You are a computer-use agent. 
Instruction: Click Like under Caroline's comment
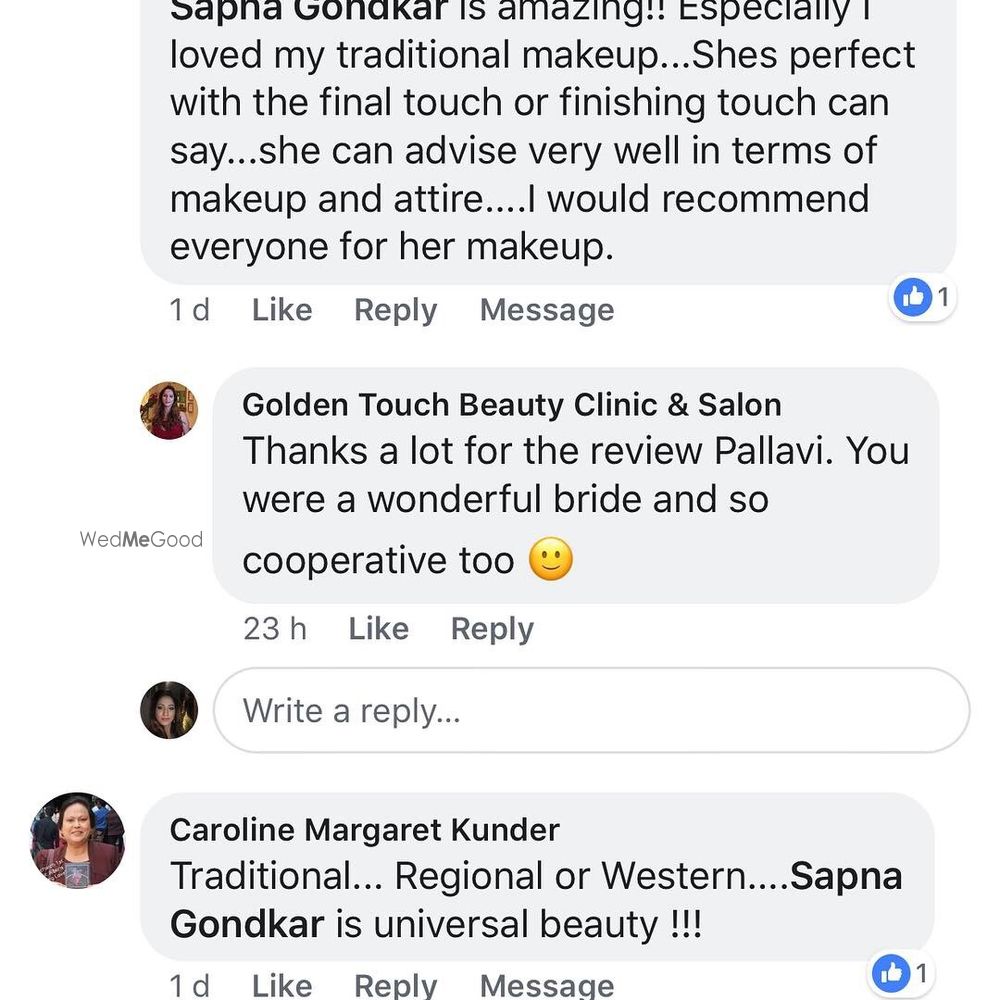point(281,985)
